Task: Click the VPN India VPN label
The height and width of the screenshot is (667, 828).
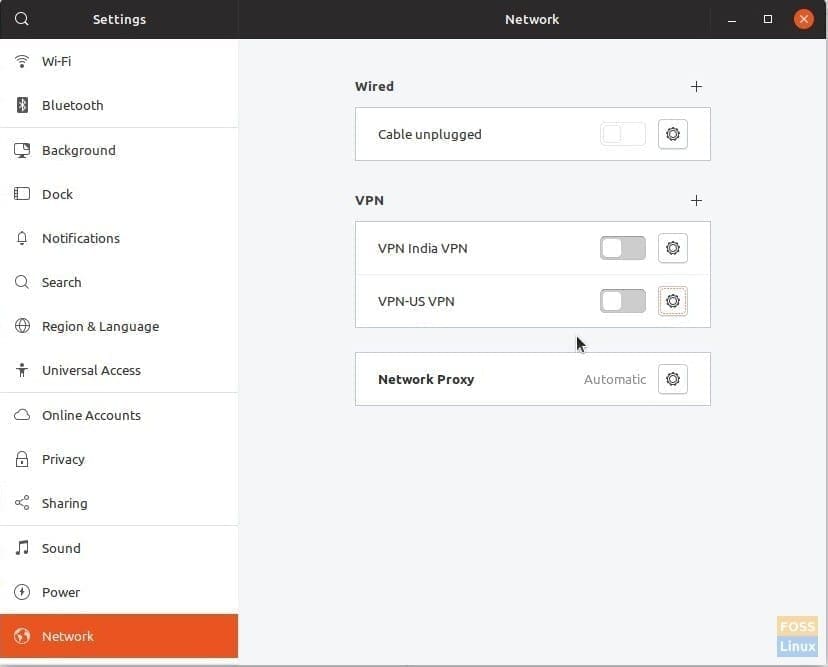Action: (422, 248)
